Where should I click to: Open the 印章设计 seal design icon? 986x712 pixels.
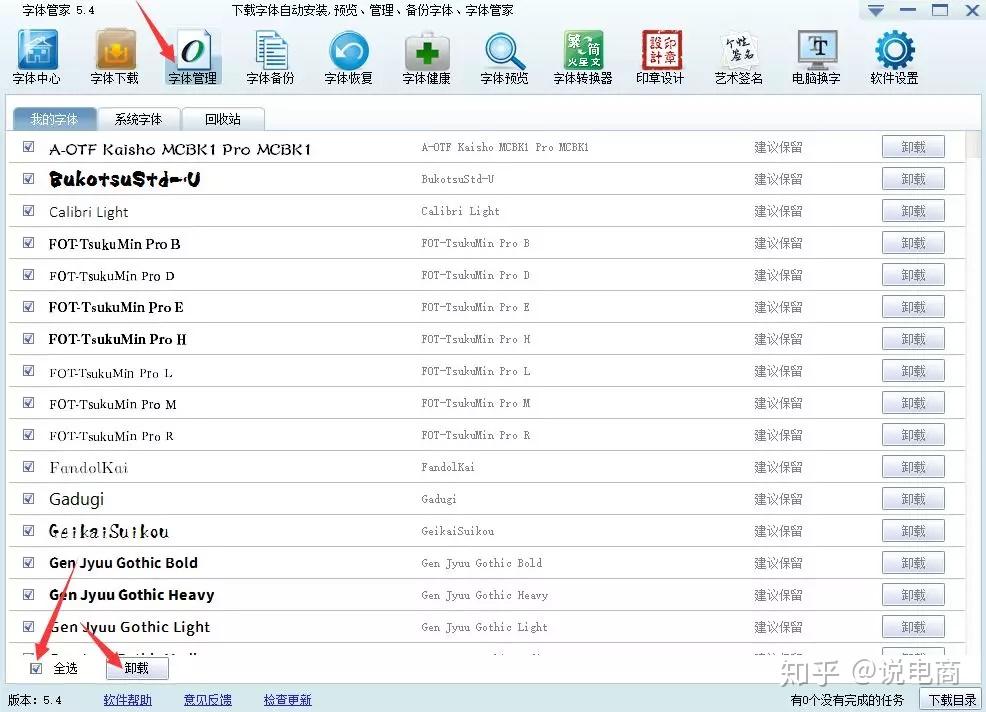point(661,57)
